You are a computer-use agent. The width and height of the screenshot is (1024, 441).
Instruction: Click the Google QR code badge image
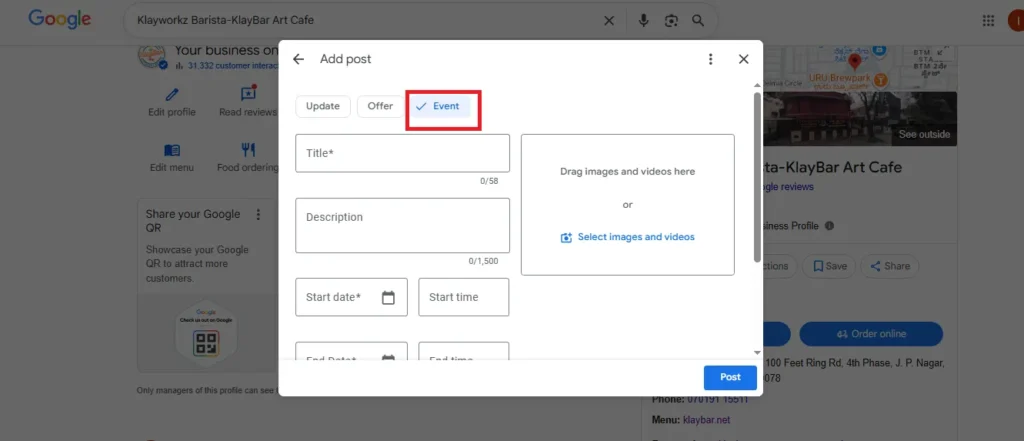[x=206, y=336]
